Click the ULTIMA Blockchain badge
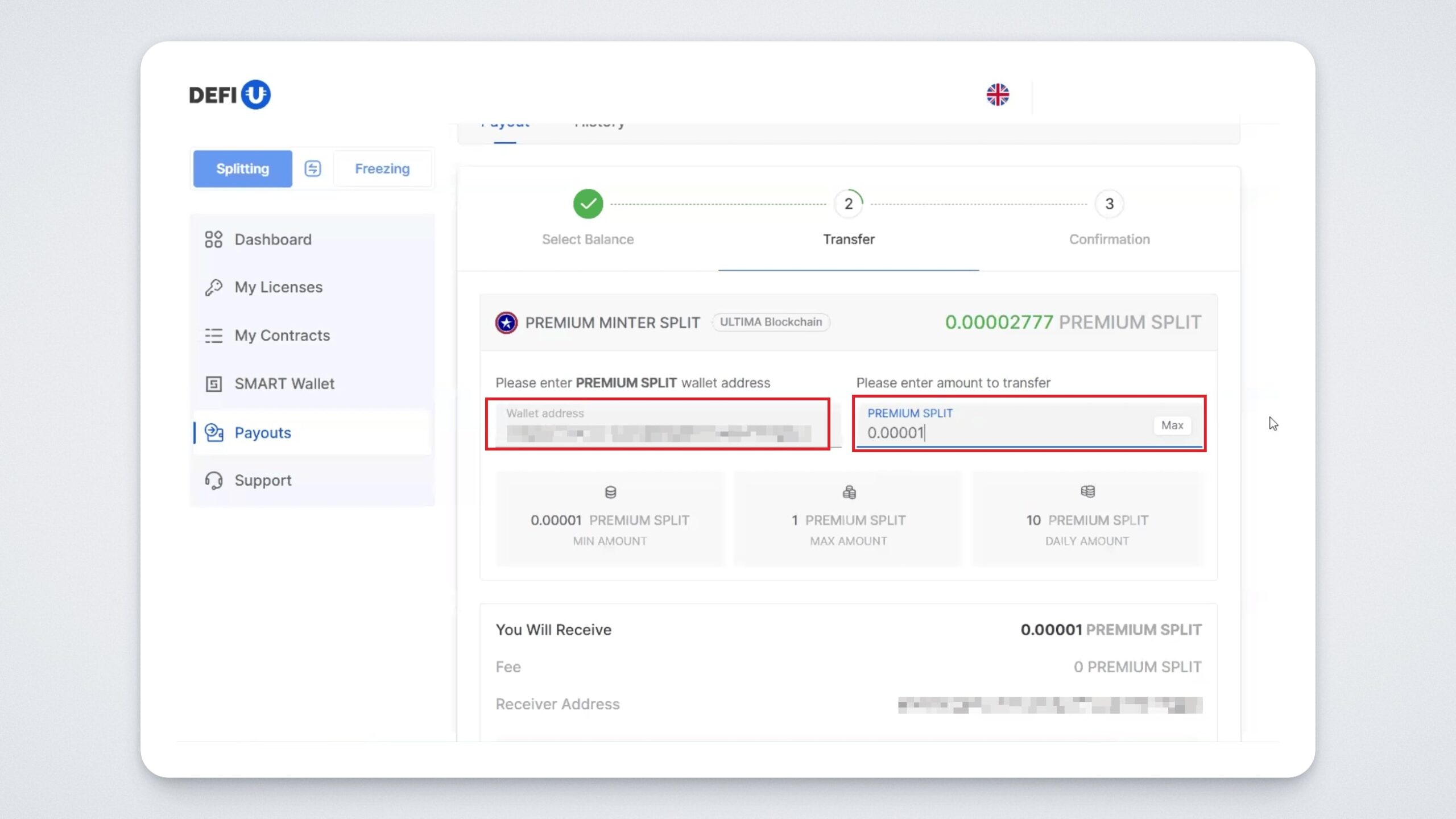The width and height of the screenshot is (1456, 819). pos(771,322)
